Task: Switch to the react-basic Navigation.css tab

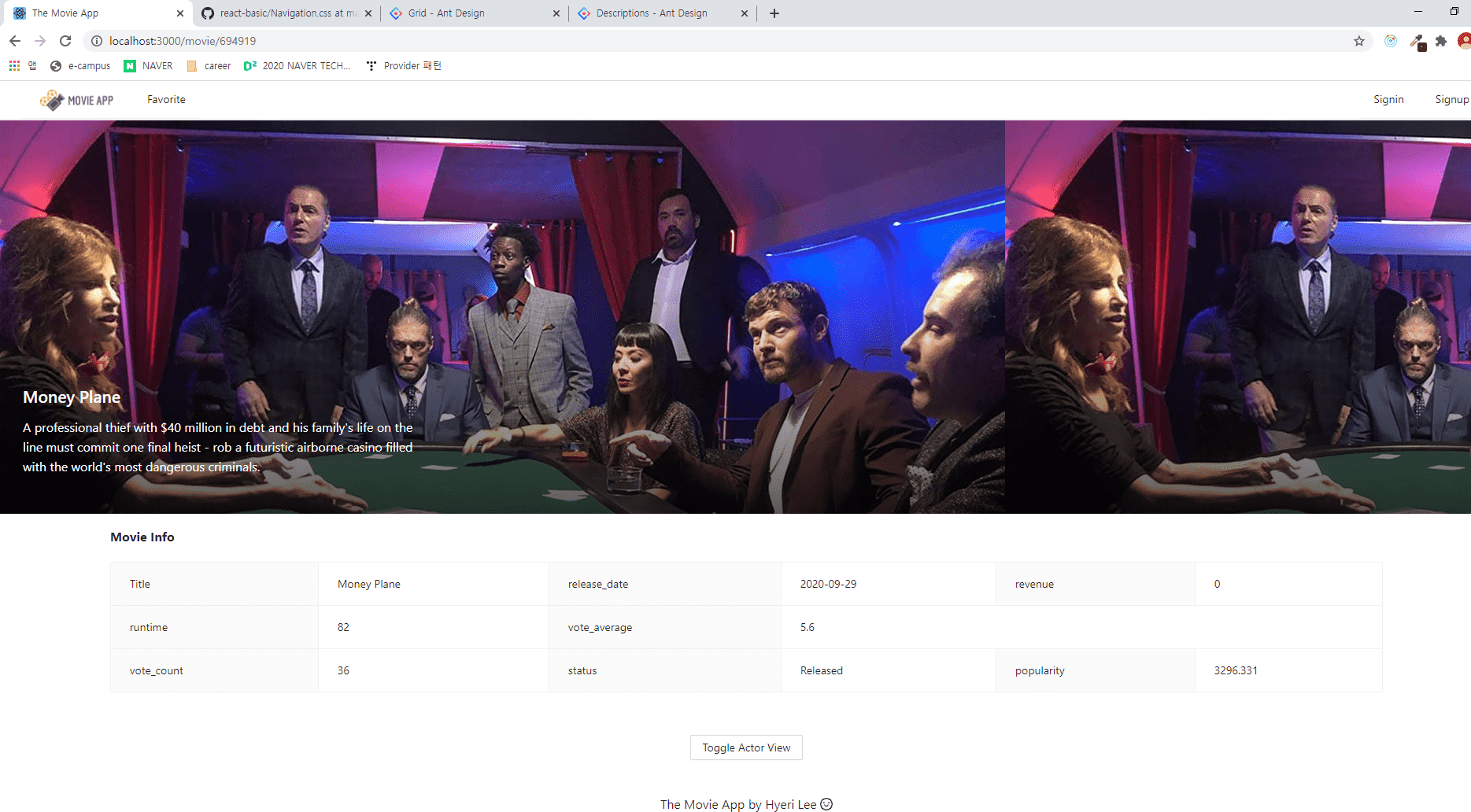Action: click(x=286, y=13)
